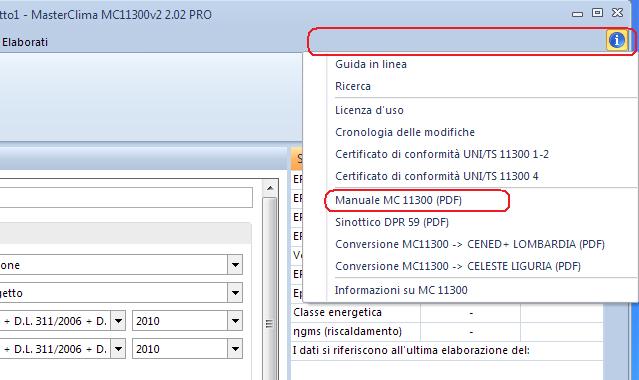639x380 pixels.
Task: Click the blue info help icon
Action: pos(617,40)
